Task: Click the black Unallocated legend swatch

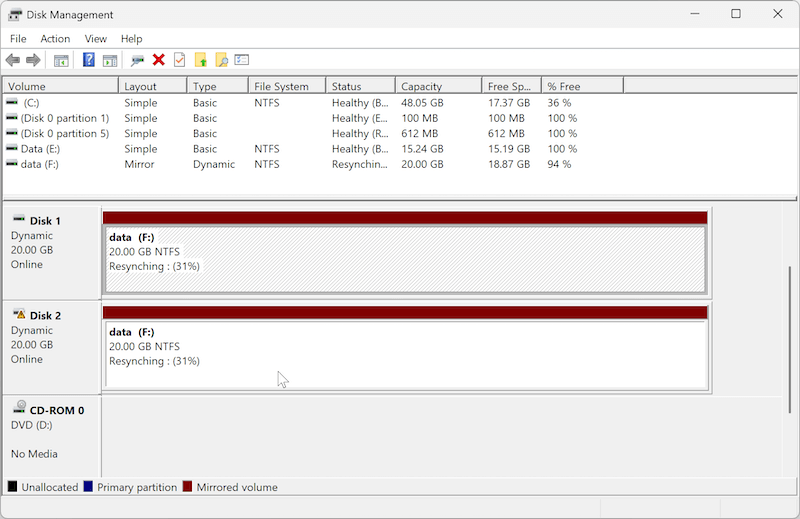Action: pyautogui.click(x=12, y=486)
